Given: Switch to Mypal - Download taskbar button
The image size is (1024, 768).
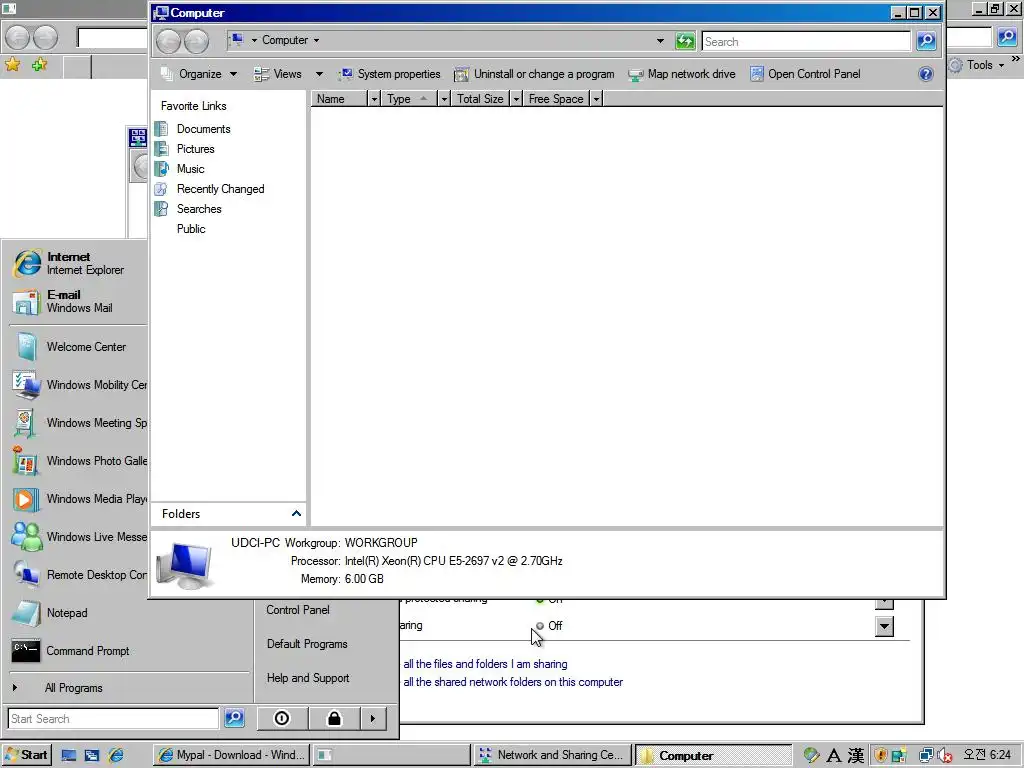Looking at the screenshot, I should [231, 755].
